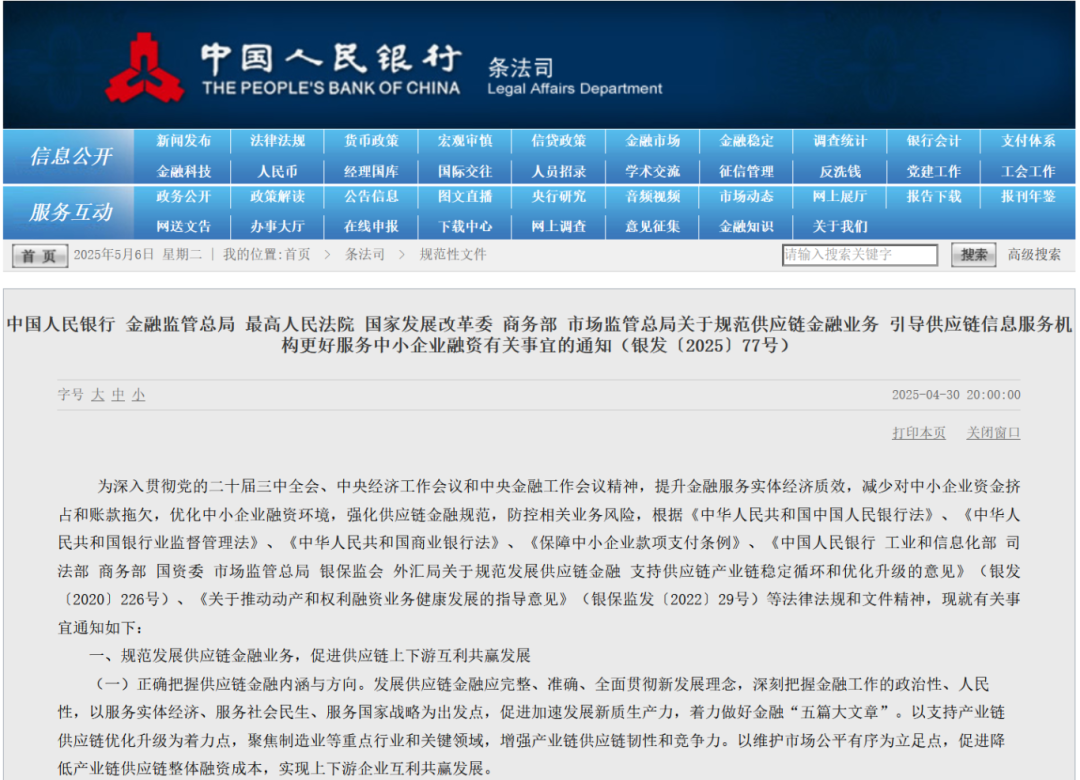Click the 下载中心 link
This screenshot has height=780, width=1080.
[465, 227]
